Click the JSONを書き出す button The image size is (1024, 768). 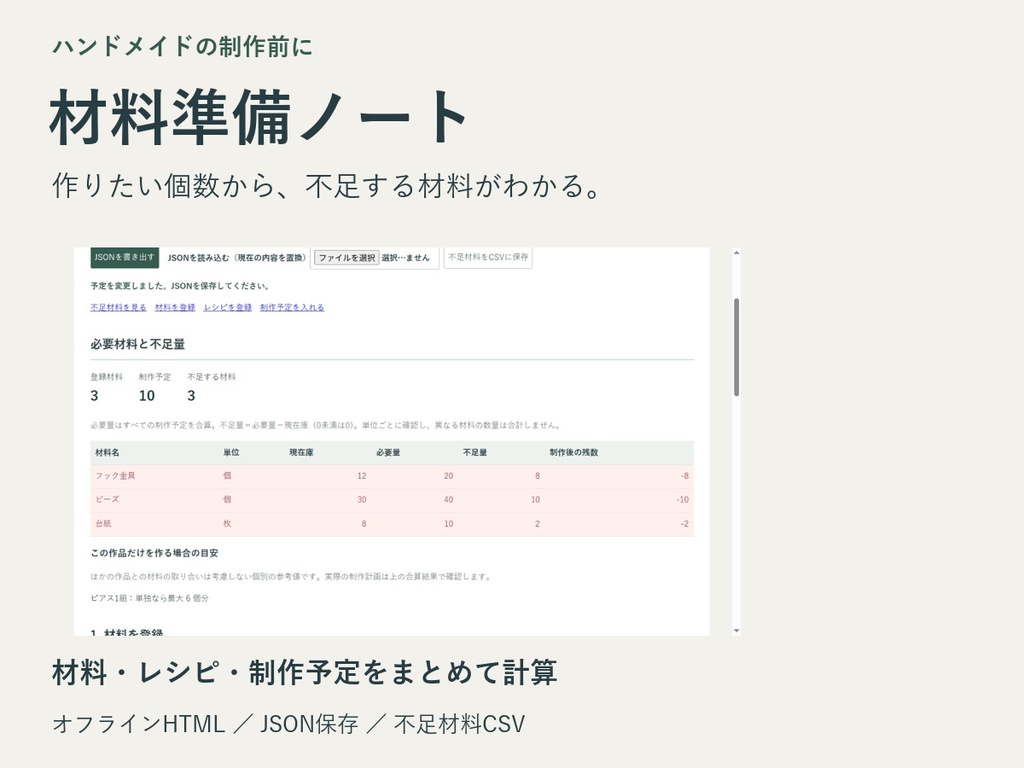[x=125, y=257]
